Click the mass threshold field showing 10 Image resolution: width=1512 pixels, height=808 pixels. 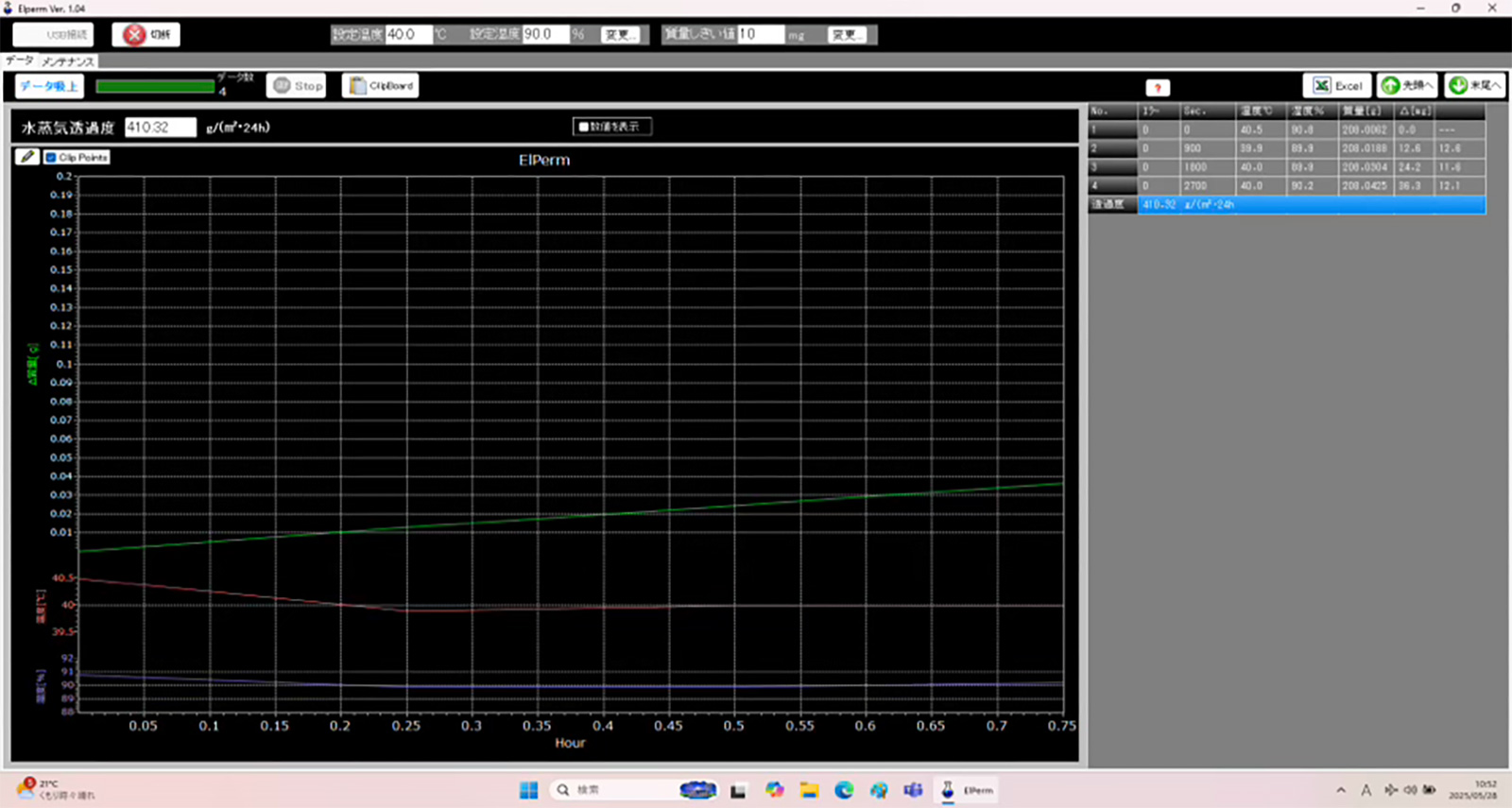coord(761,34)
